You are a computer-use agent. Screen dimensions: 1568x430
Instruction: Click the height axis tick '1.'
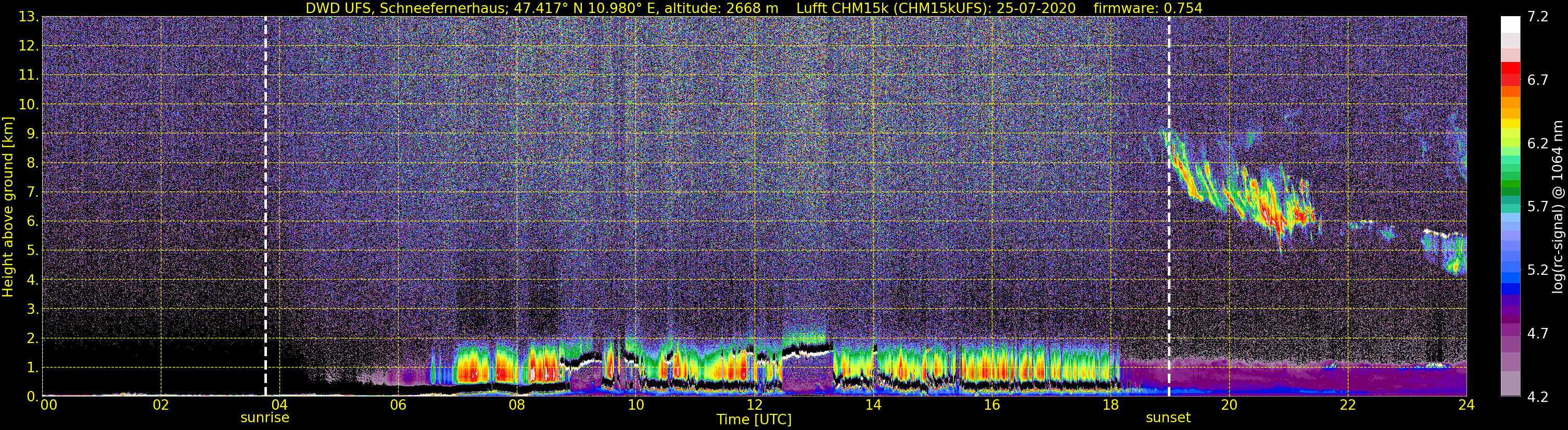click(x=32, y=368)
